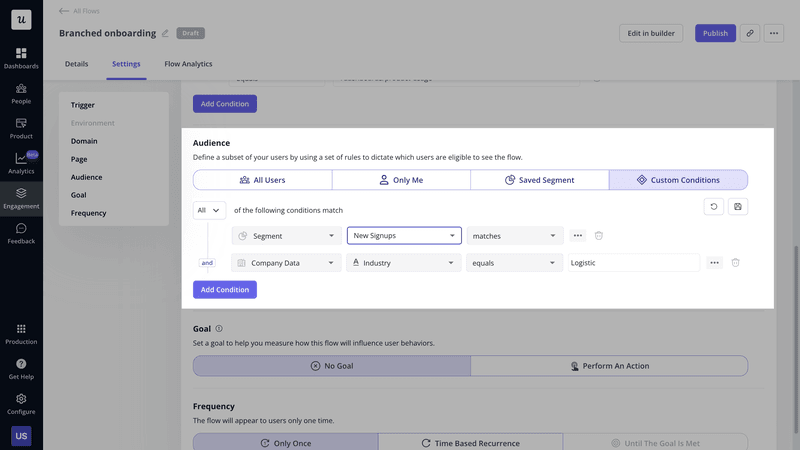Select Time Based Recurrence frequency

pos(470,442)
